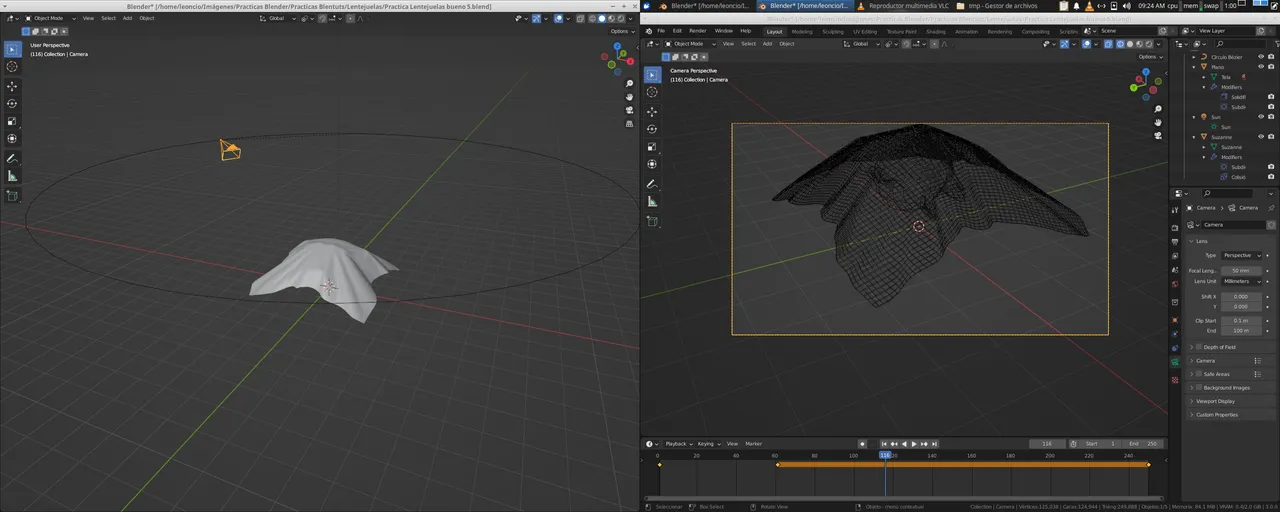Select the Transform tool in right viewport
The image size is (1280, 512).
coord(652,164)
